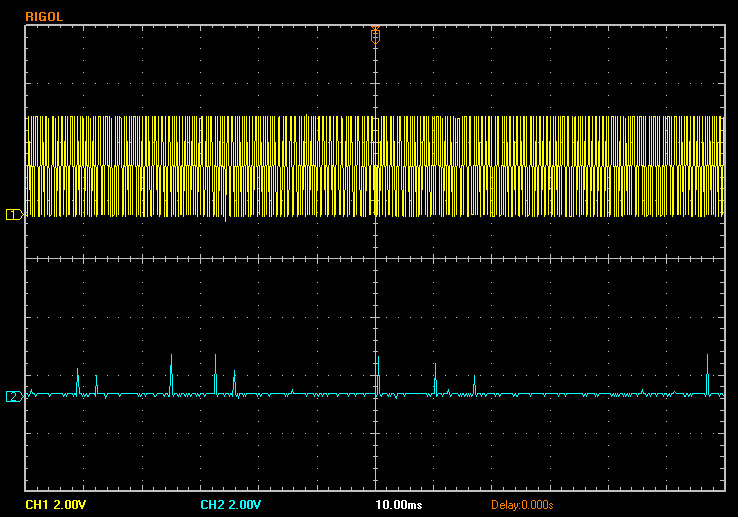Click the Delay:0.000s readout
Image resolution: width=738 pixels, height=517 pixels.
521,504
